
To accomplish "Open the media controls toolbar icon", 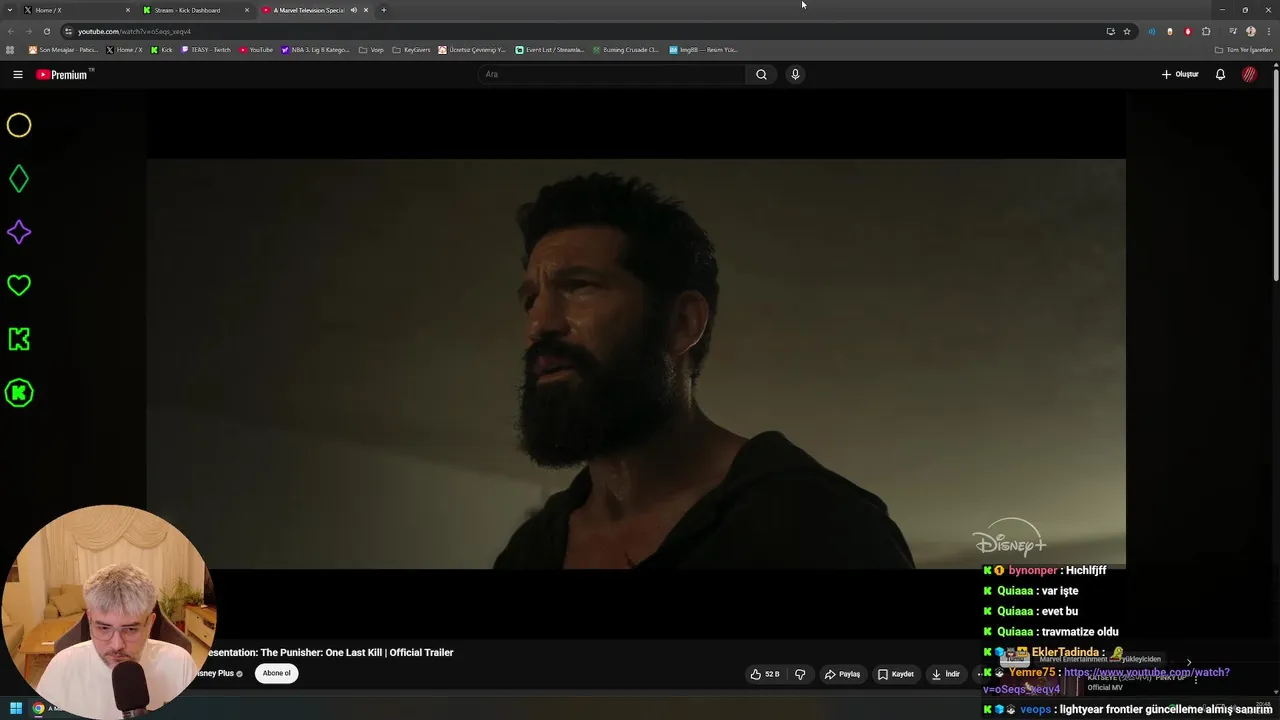I will pos(1233,31).
